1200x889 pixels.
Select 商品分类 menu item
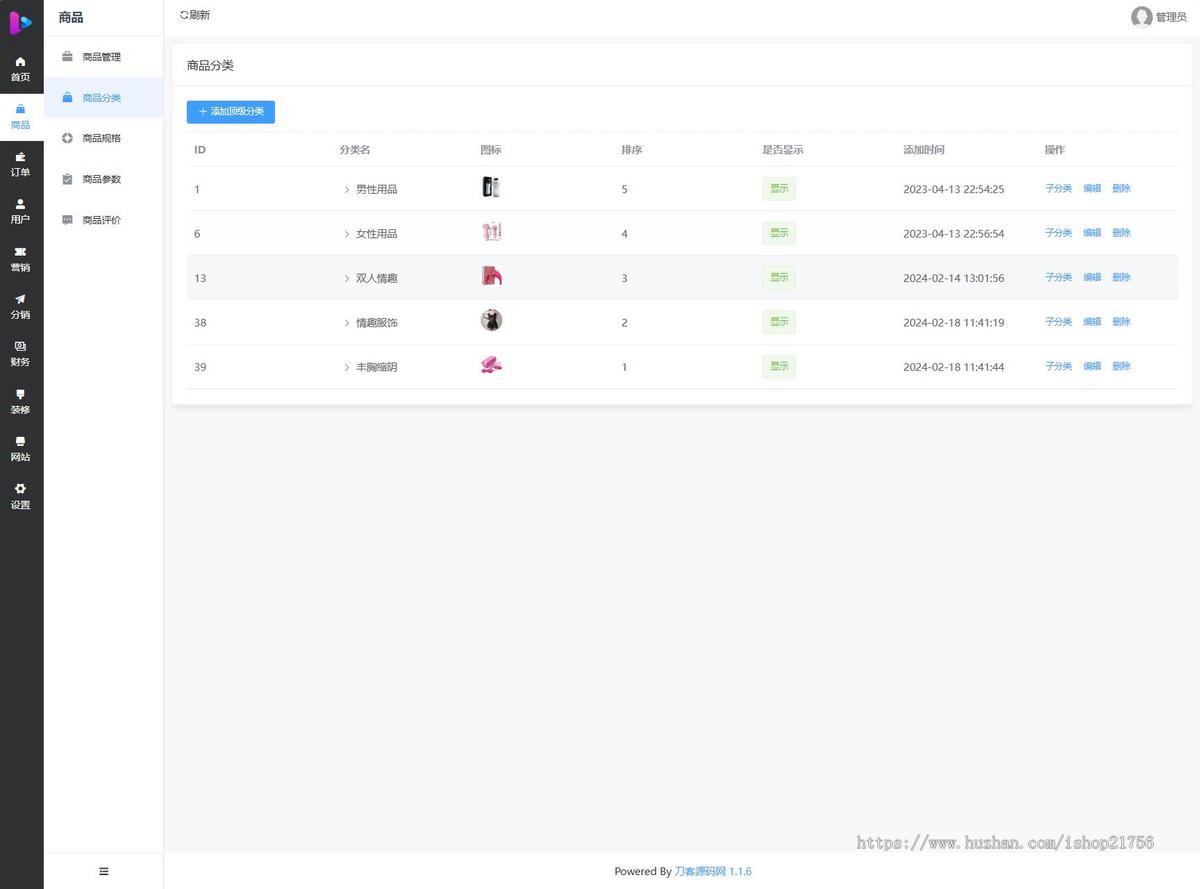[x=104, y=98]
